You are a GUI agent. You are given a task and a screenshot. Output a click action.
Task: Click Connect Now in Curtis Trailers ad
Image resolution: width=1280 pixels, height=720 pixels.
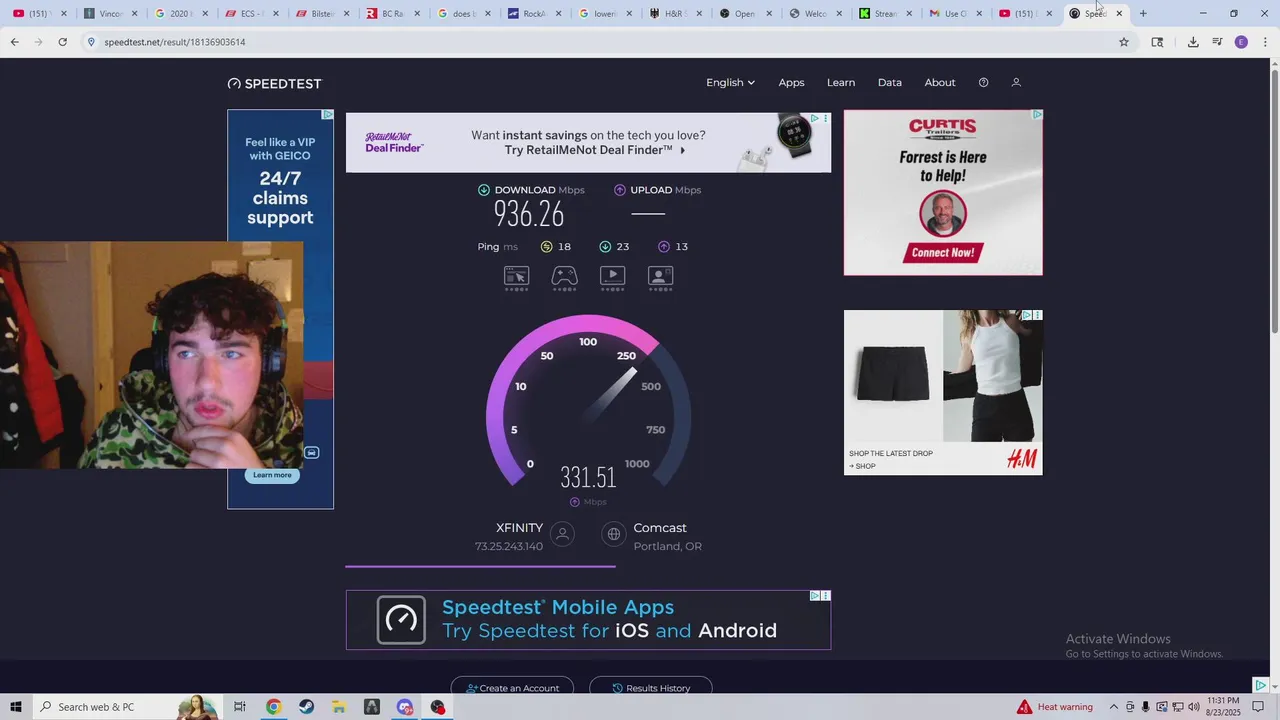point(942,253)
